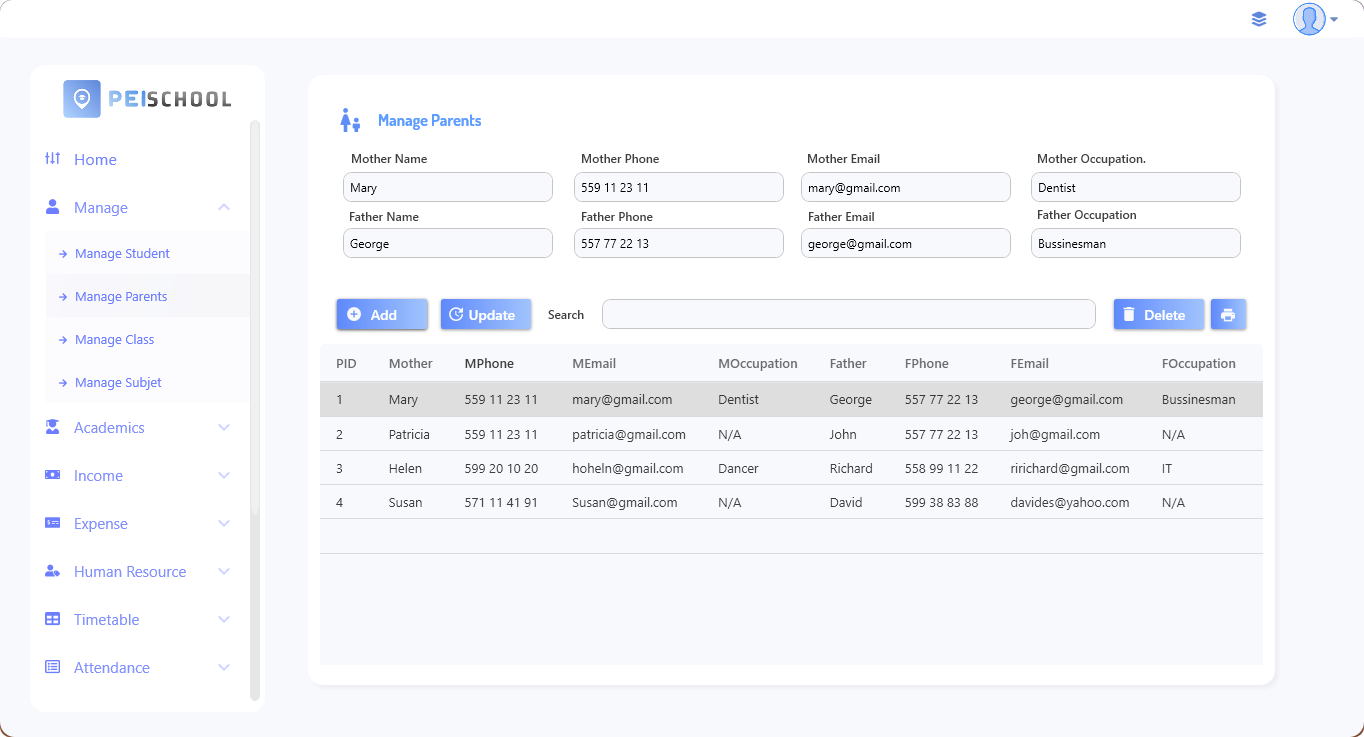Click the Attendance list icon
This screenshot has height=737, width=1364.
tap(53, 667)
